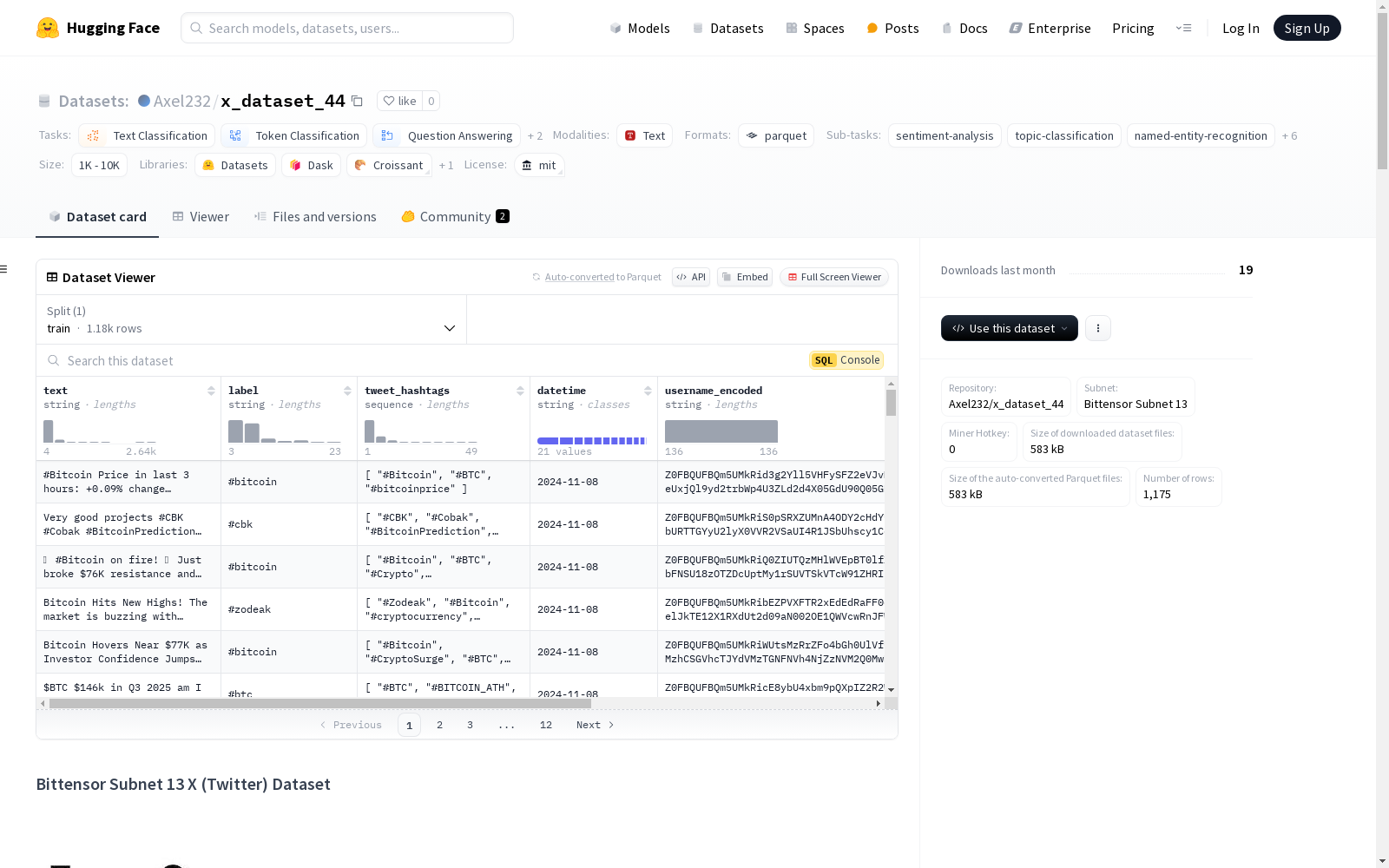Follow the Auto-converted link
The width and height of the screenshot is (1389, 868).
pos(579,277)
